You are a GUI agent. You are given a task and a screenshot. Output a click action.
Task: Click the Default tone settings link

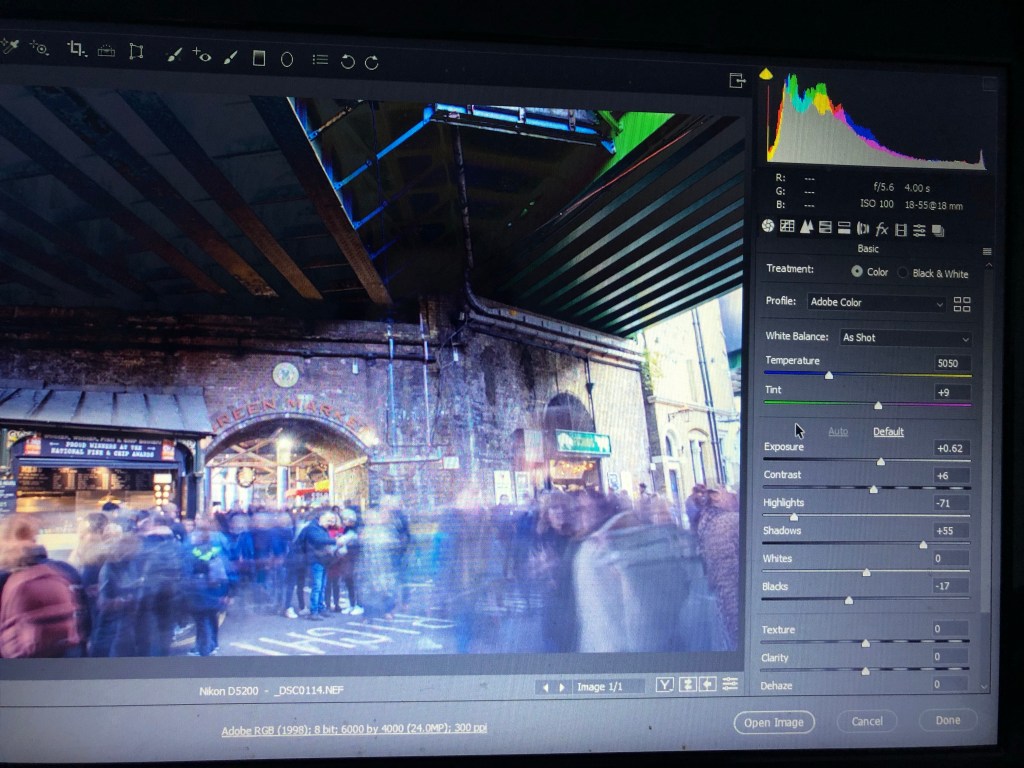click(888, 432)
